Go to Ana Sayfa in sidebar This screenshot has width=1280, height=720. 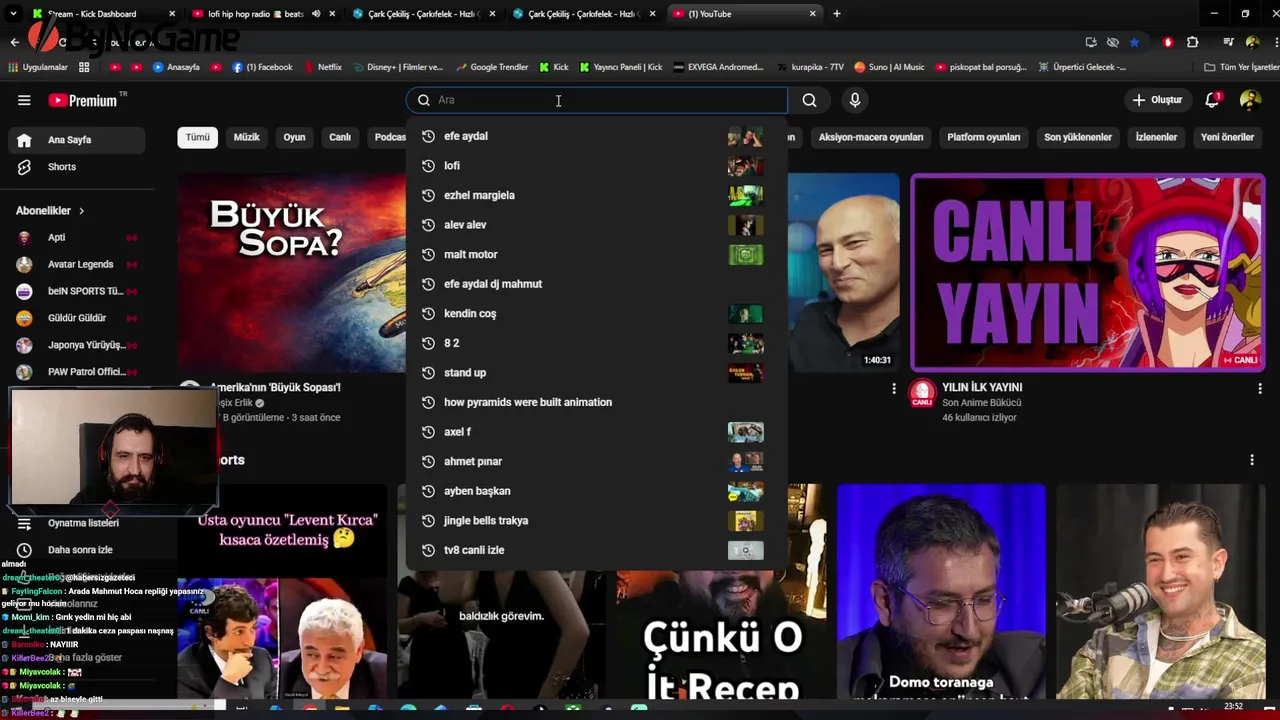click(77, 140)
